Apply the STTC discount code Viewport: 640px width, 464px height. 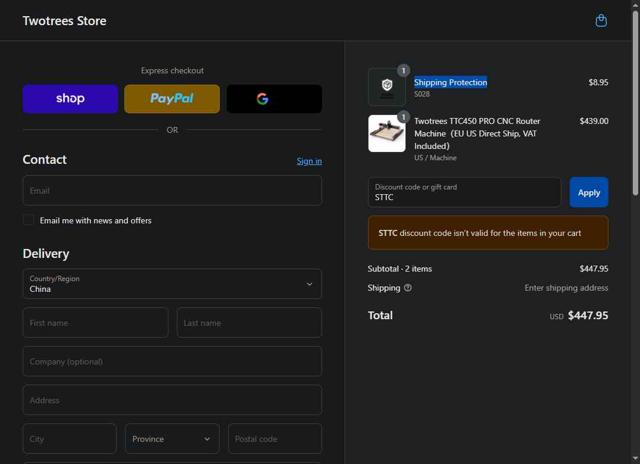click(589, 192)
